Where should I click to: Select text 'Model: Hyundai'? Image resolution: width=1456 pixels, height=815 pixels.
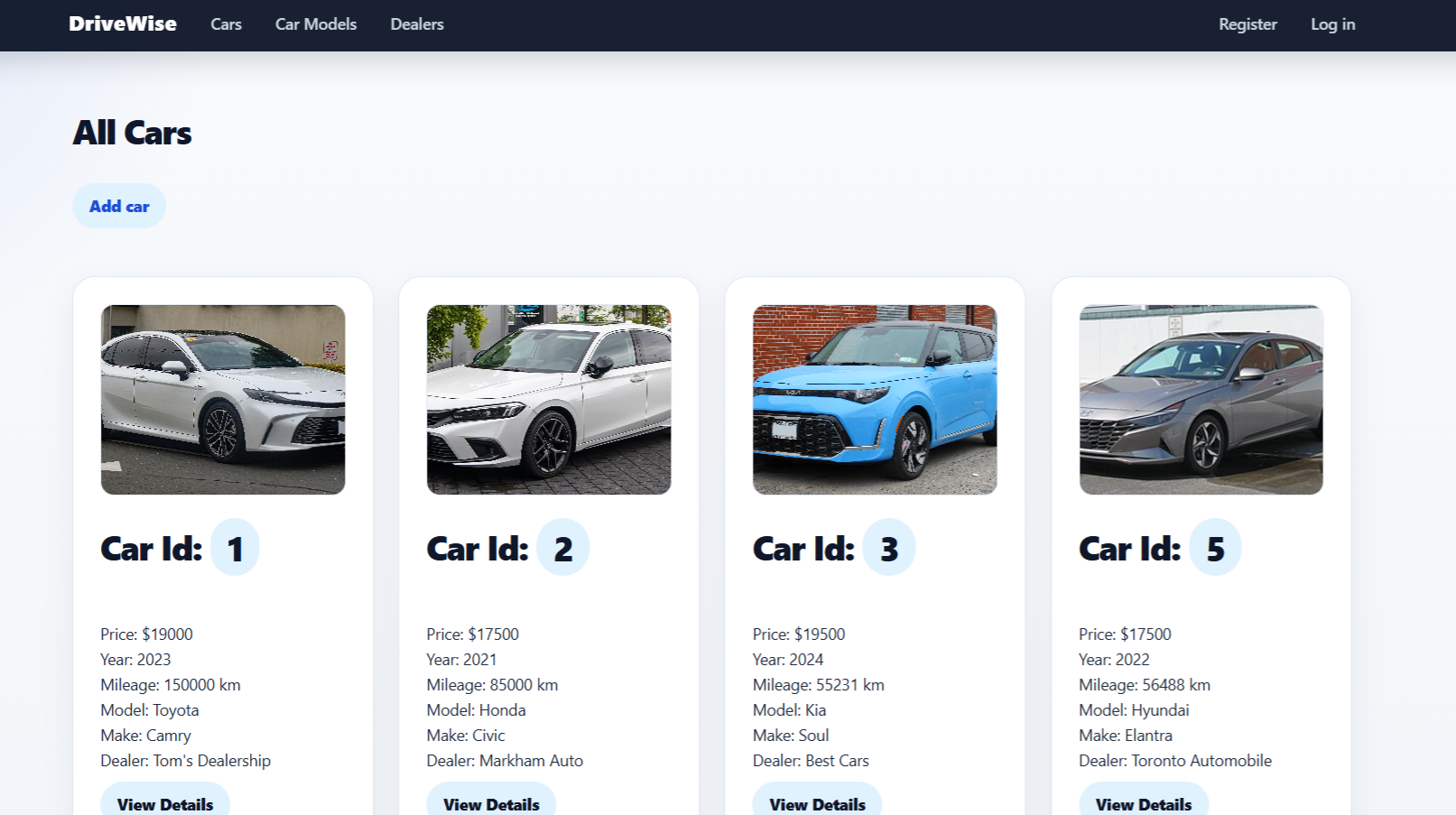pyautogui.click(x=1134, y=710)
